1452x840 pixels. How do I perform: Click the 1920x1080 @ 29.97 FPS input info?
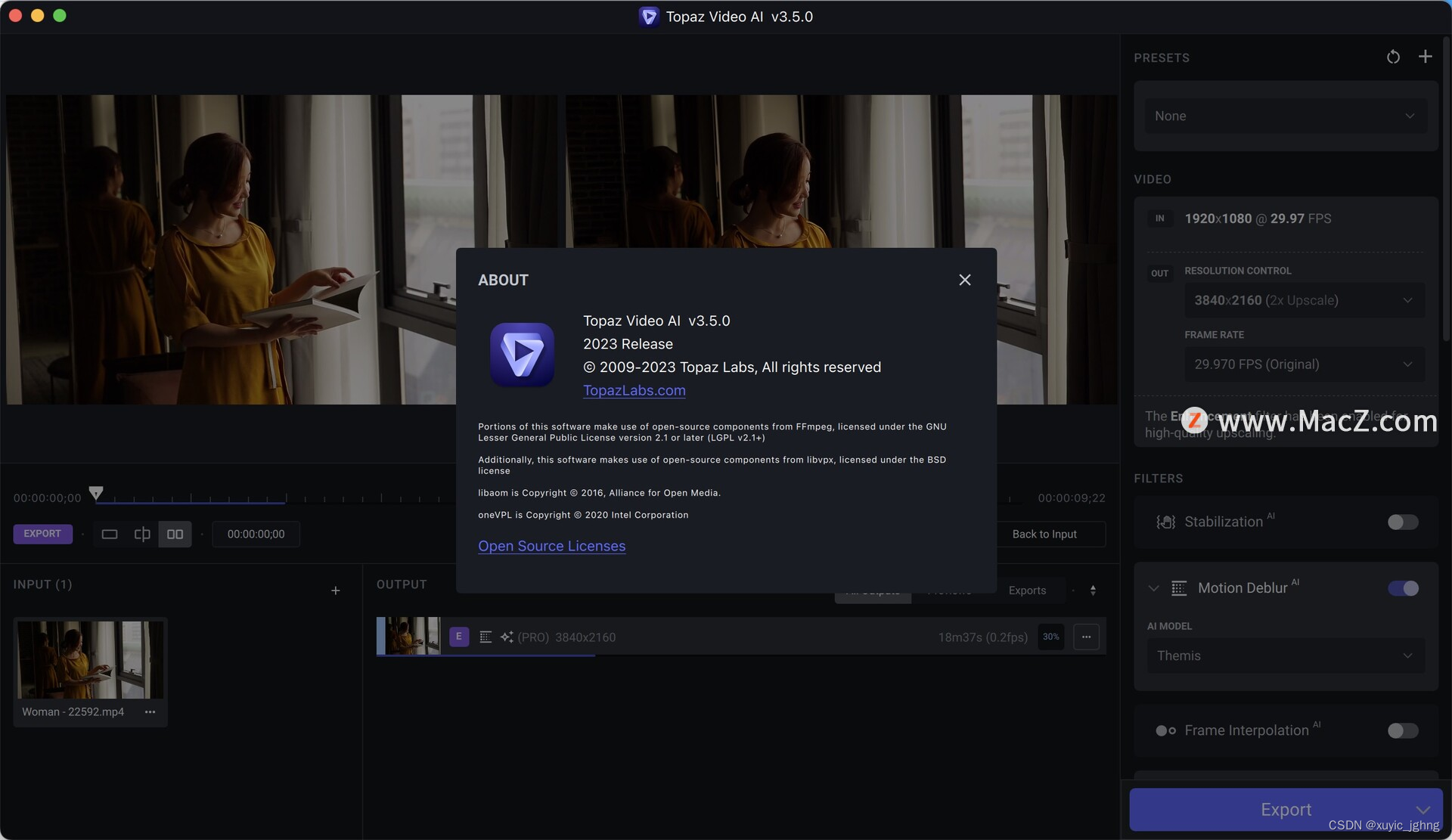[x=1258, y=219]
